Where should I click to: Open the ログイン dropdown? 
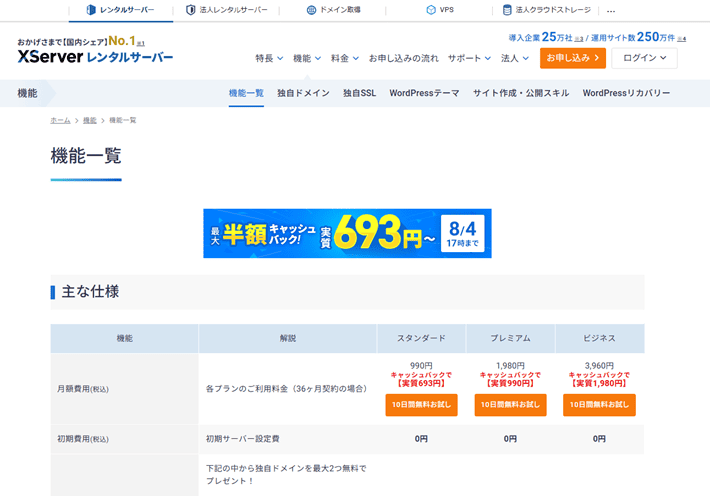click(x=644, y=58)
